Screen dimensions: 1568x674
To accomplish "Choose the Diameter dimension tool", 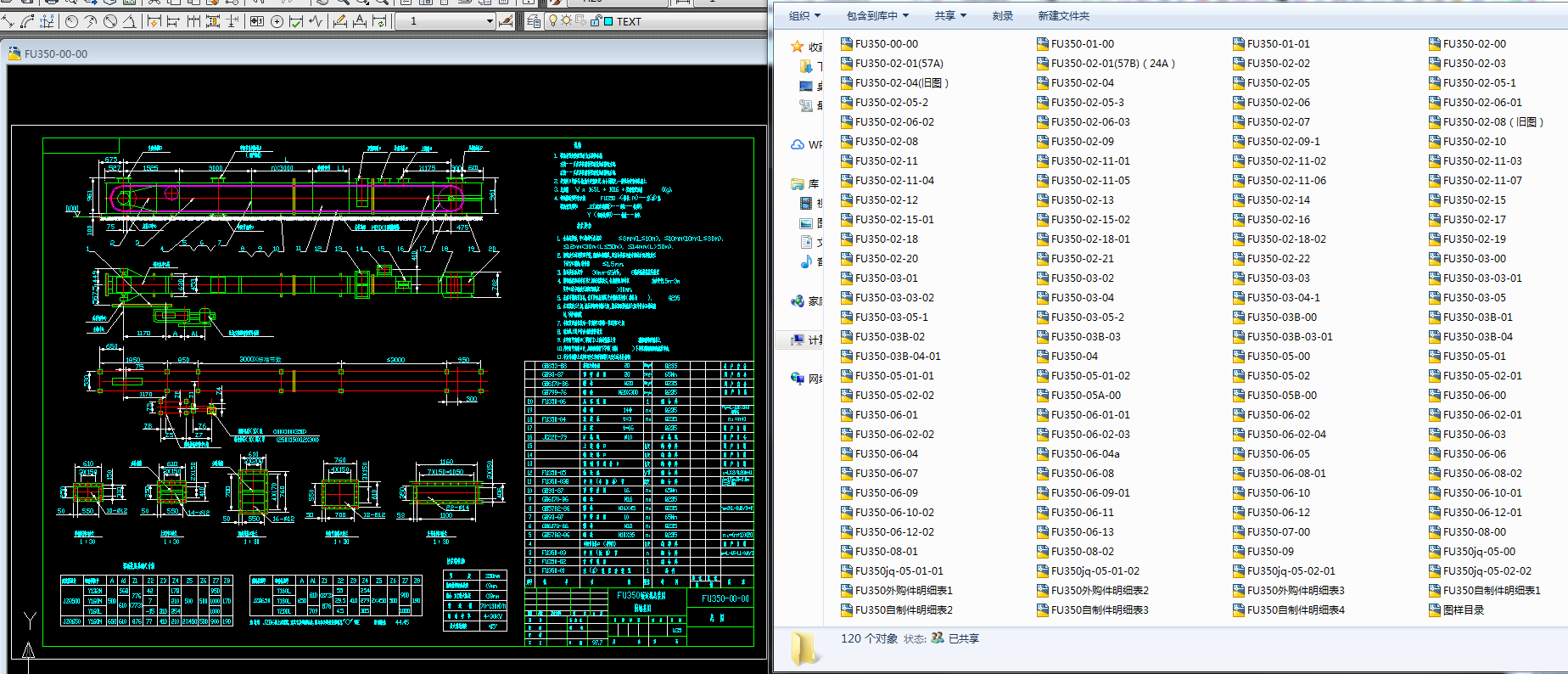I will 110,21.
